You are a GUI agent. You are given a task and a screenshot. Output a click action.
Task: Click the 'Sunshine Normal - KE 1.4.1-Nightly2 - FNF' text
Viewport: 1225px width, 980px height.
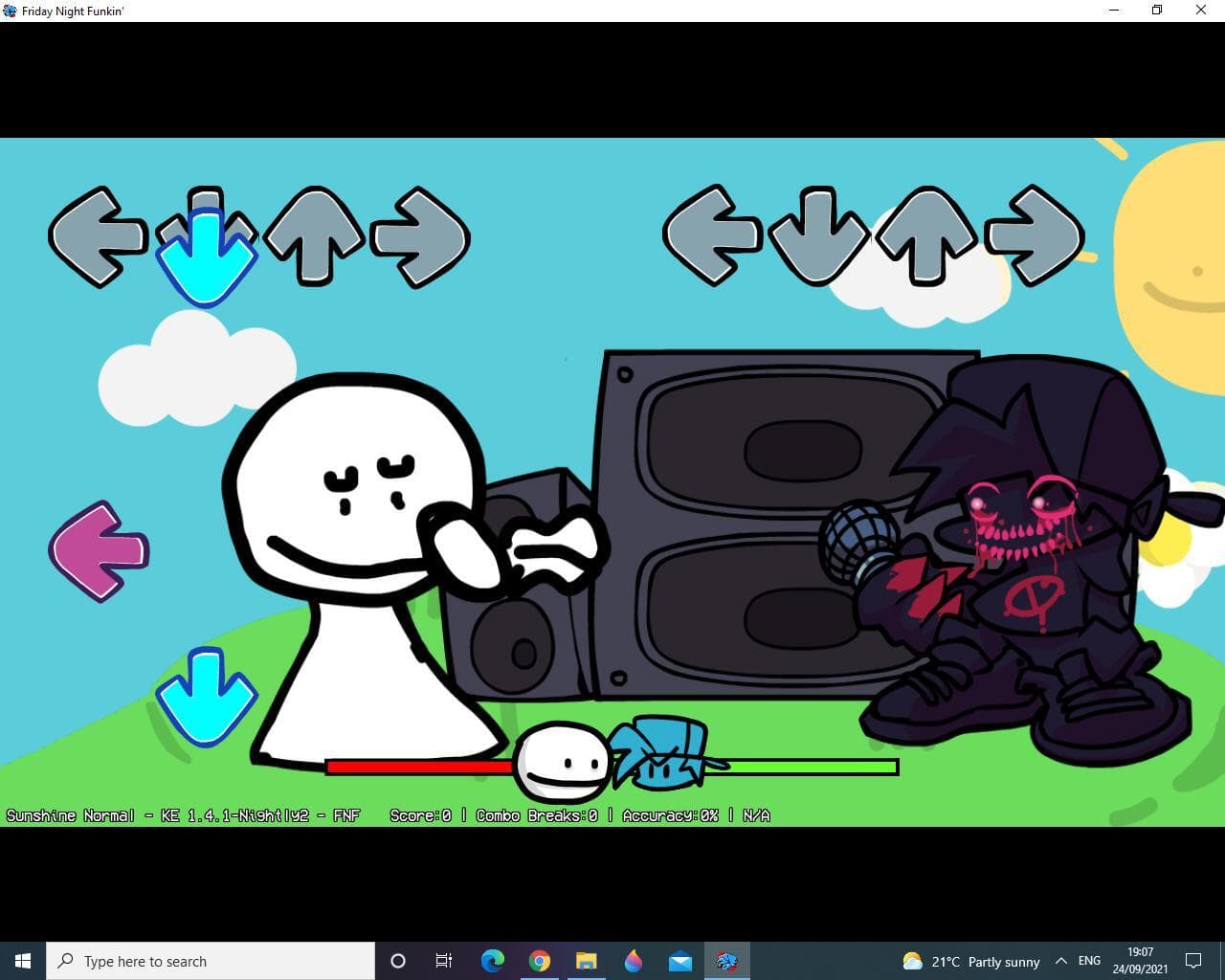point(184,815)
